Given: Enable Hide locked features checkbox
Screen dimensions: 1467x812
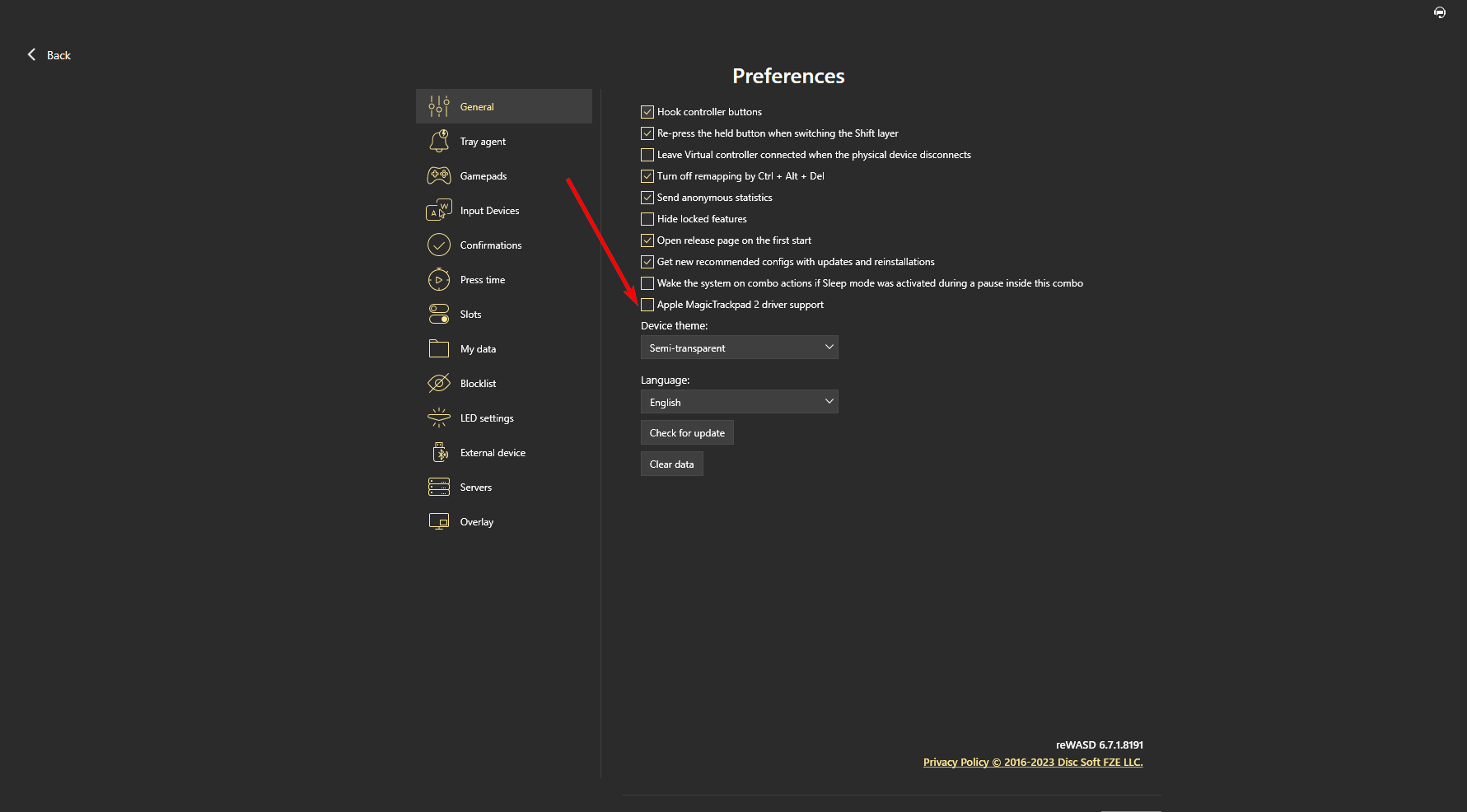Looking at the screenshot, I should click(647, 219).
